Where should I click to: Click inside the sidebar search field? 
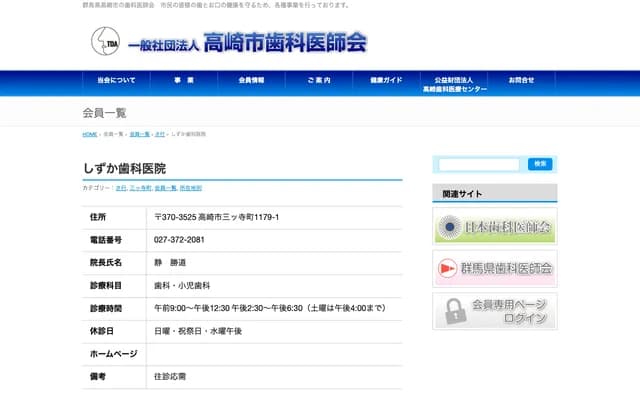click(479, 164)
